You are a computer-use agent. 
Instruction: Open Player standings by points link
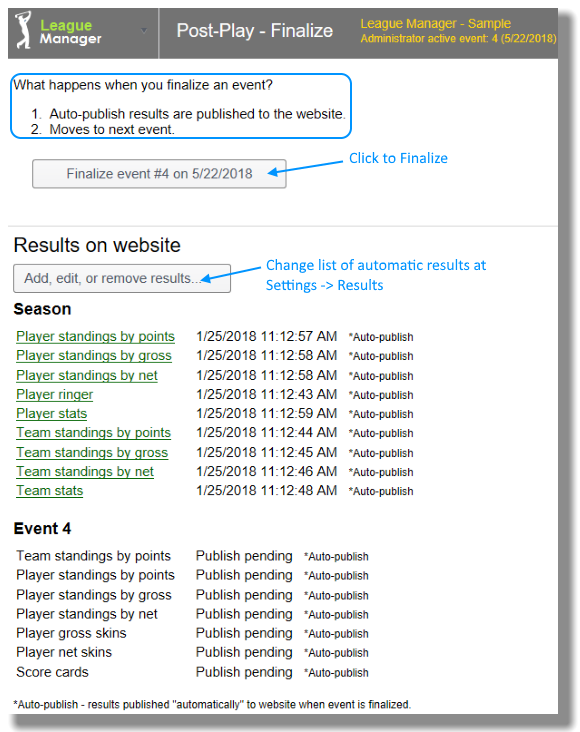pos(95,336)
